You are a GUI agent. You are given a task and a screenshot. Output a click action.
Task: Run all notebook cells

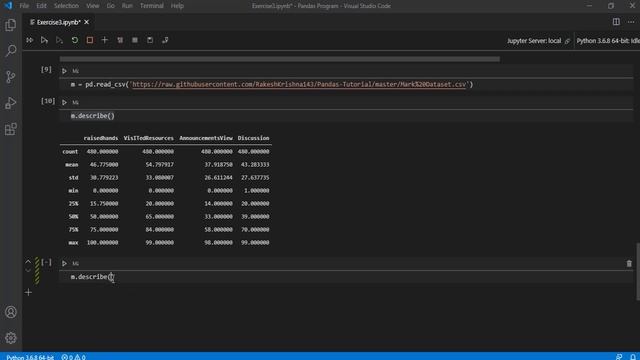[x=29, y=40]
